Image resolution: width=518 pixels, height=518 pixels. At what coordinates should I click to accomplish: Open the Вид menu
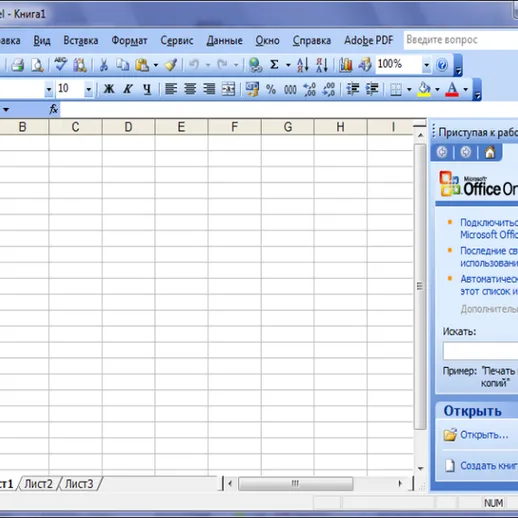tap(42, 41)
